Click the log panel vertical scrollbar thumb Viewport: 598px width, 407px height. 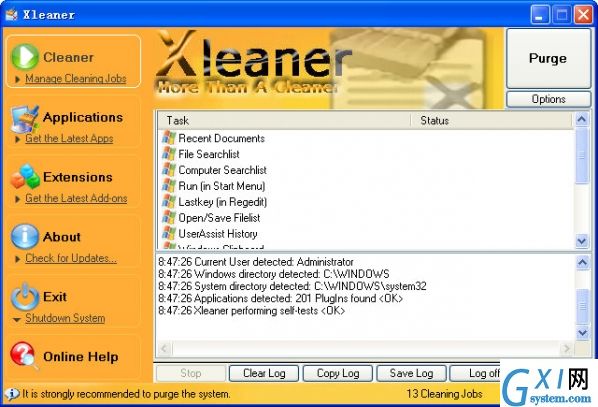582,306
